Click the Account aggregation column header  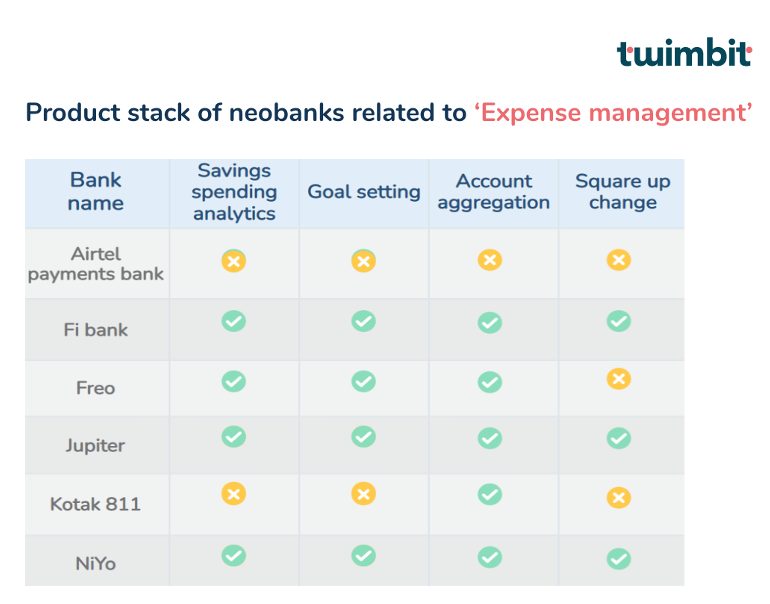pos(493,192)
